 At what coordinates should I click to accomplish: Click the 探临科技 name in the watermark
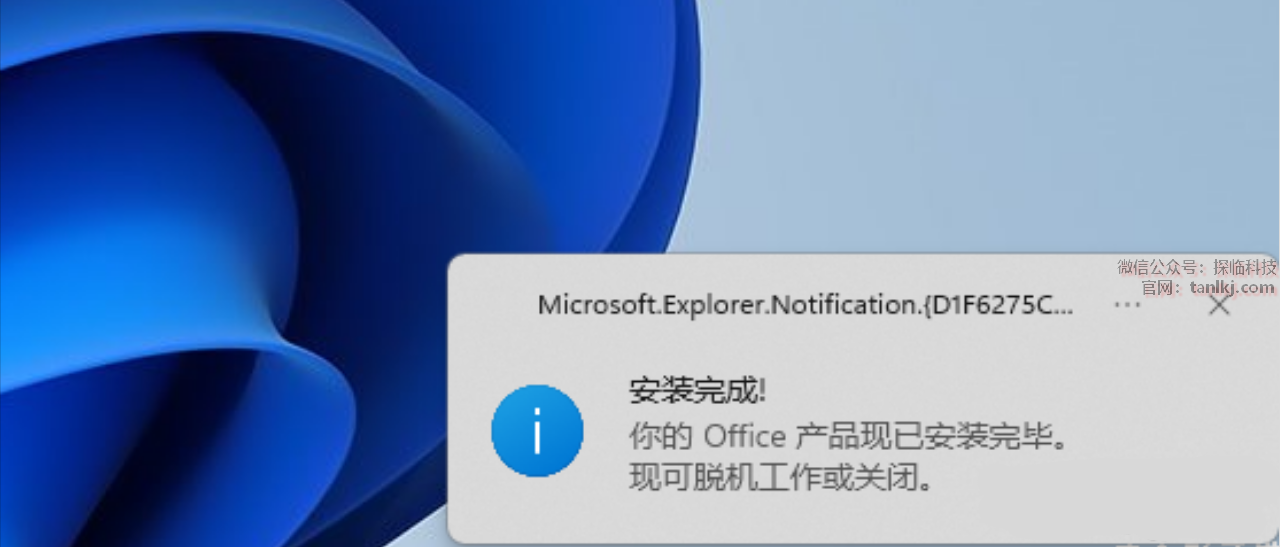click(1245, 267)
